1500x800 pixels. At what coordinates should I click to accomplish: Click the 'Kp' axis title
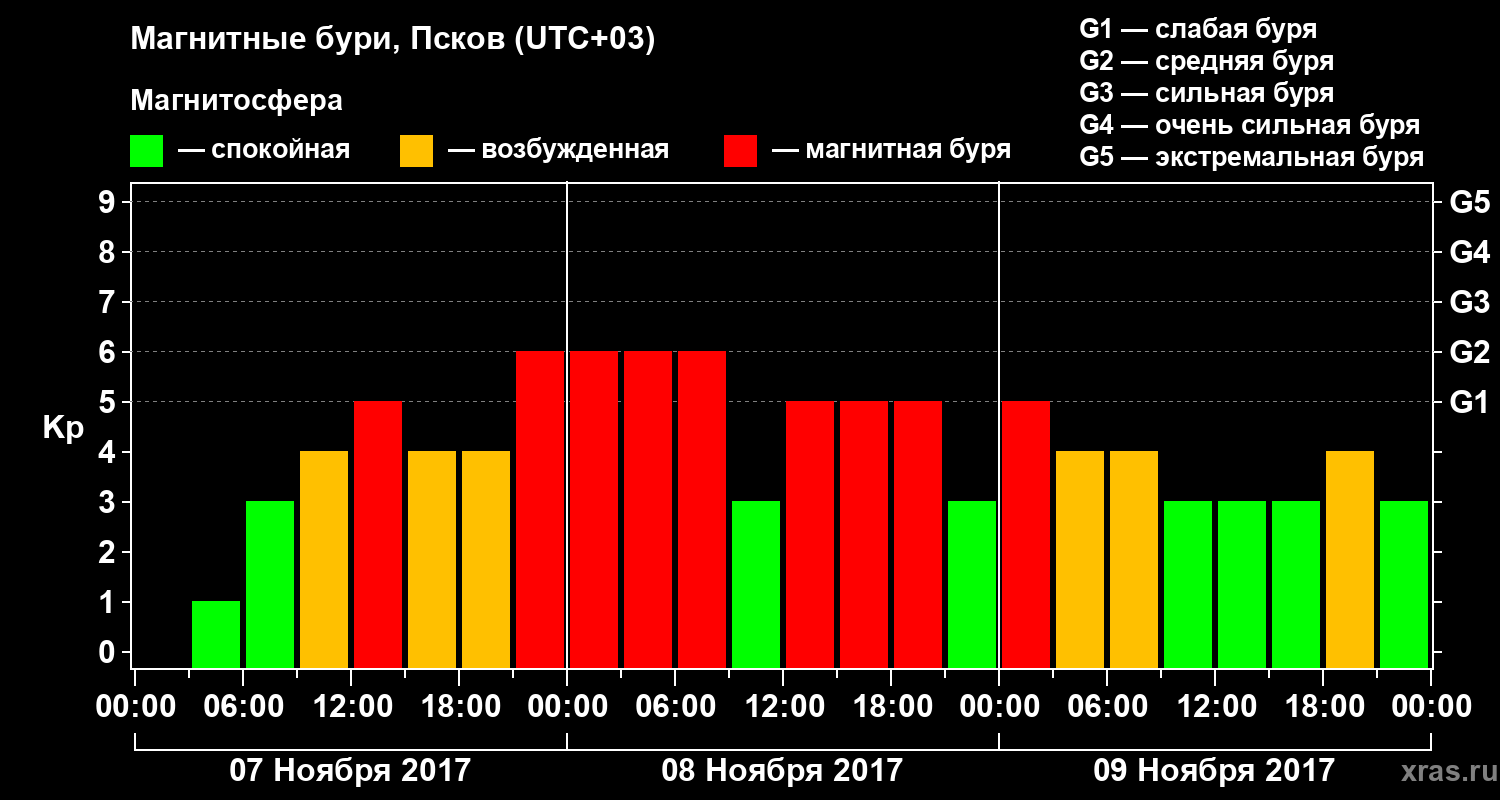tap(63, 428)
